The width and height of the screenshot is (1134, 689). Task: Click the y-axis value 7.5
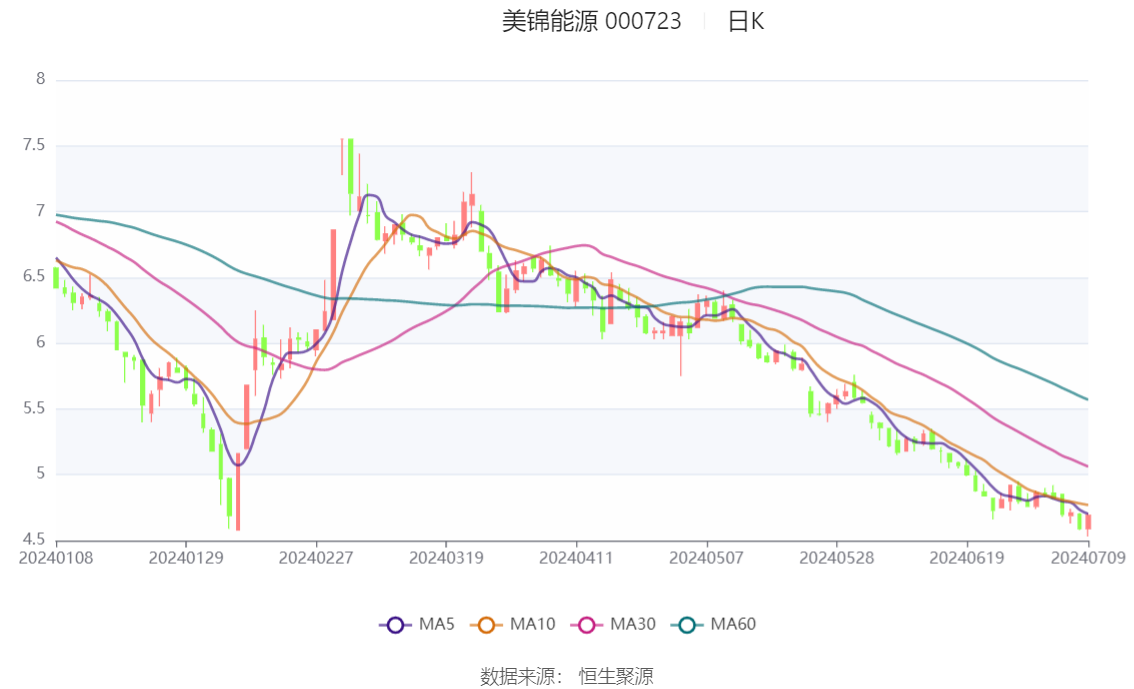tap(34, 145)
